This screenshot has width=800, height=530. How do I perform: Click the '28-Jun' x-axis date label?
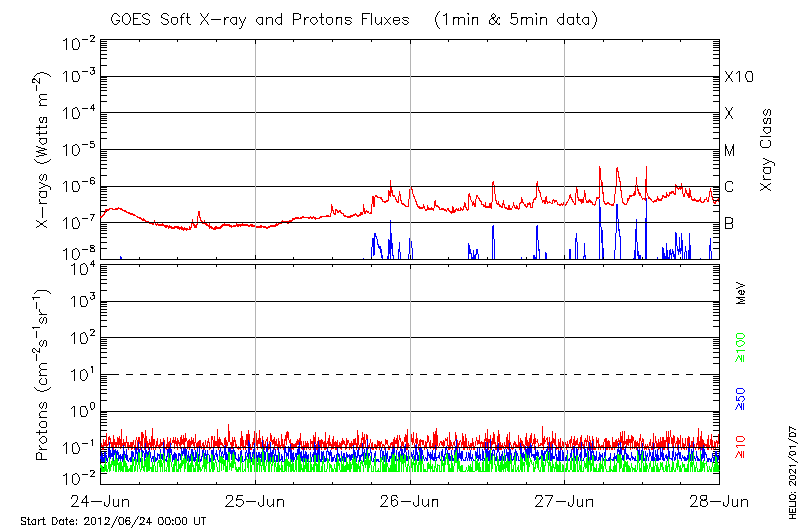point(718,501)
